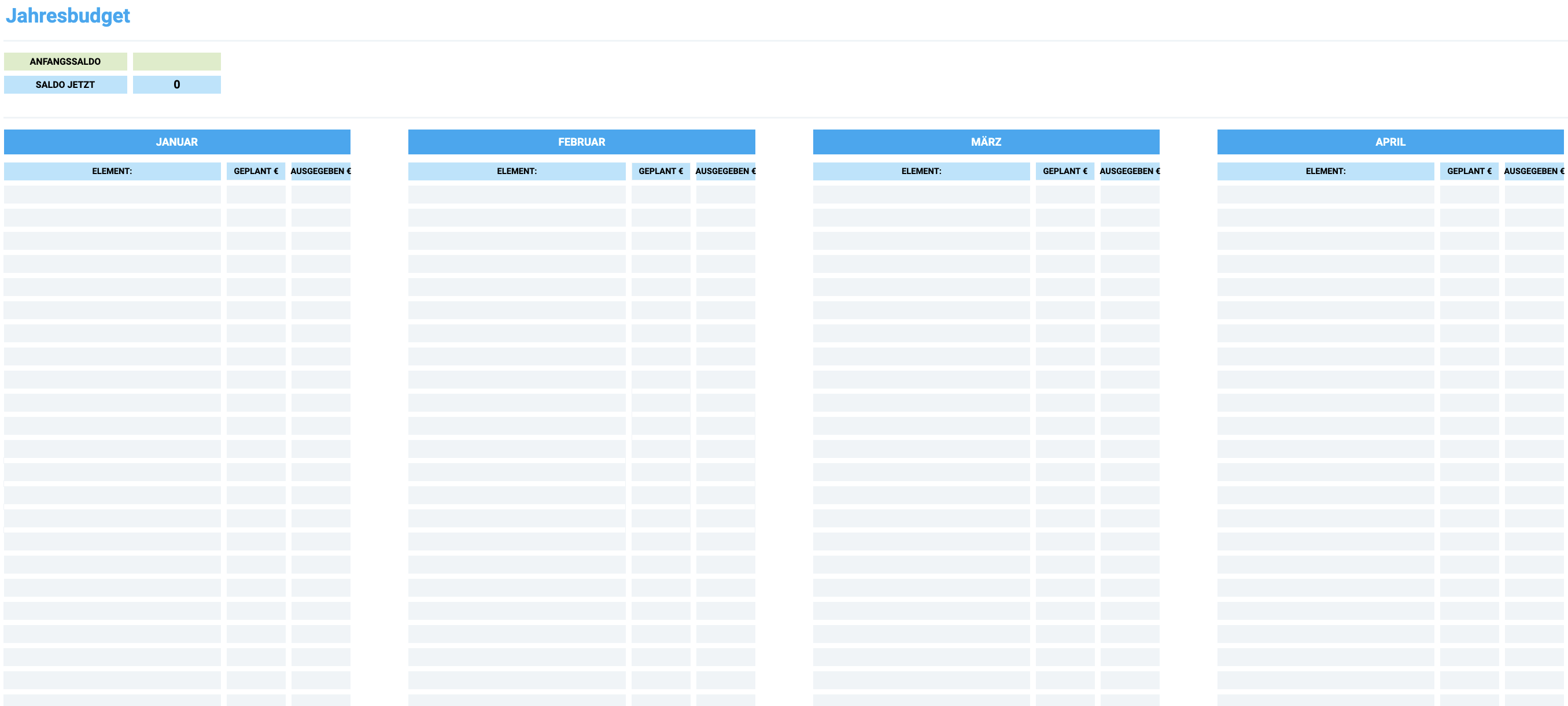Select first Geplant entry cell under April
The height and width of the screenshot is (706, 1568).
(x=1470, y=195)
